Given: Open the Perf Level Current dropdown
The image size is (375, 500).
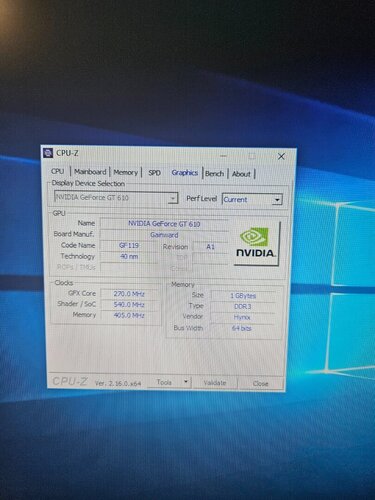Looking at the screenshot, I should (x=252, y=200).
